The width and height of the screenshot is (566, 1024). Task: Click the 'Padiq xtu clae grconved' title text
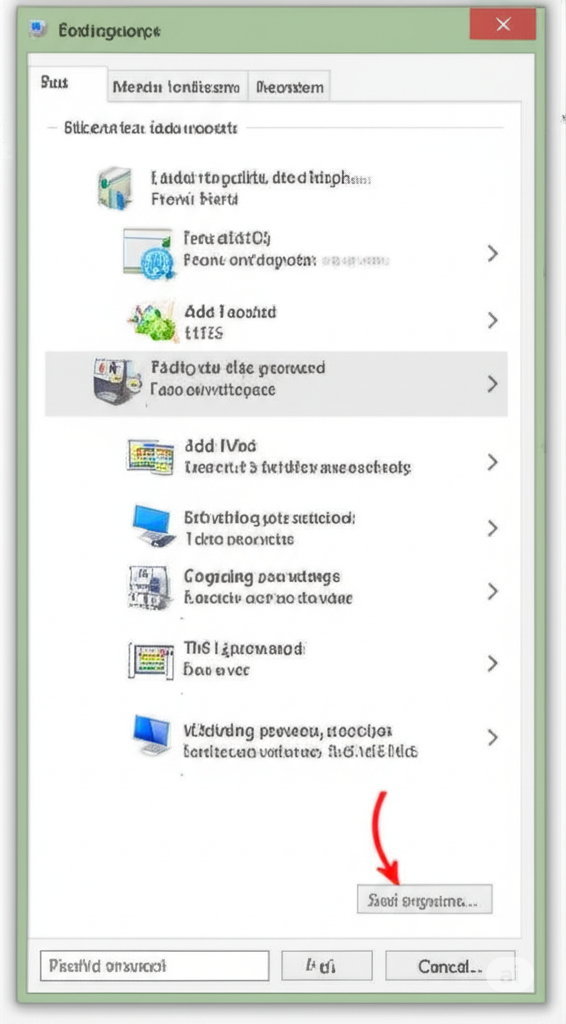click(238, 368)
